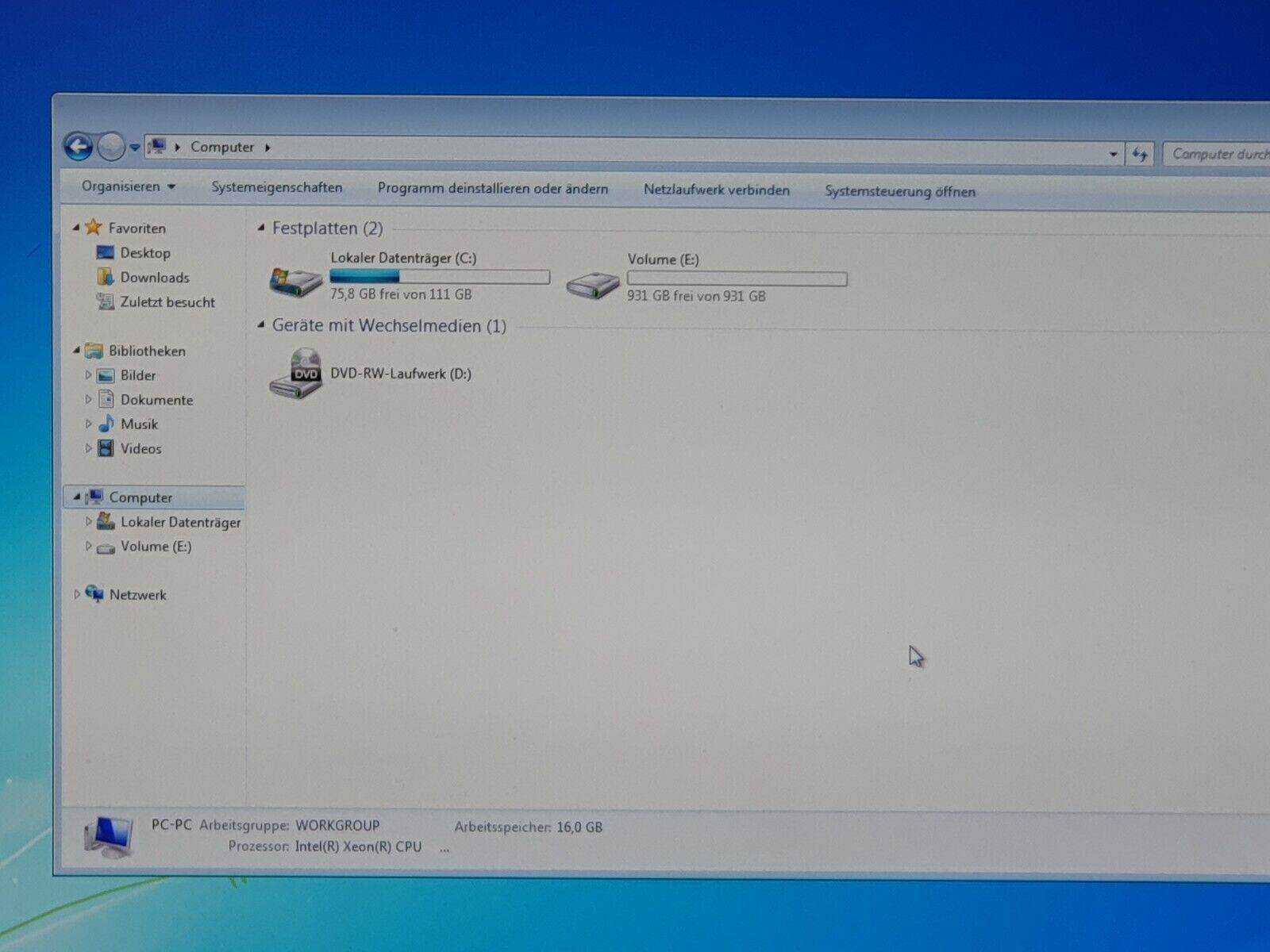Open Lokaler Datenträger (C:) drive icon
1270x952 pixels.
click(x=295, y=281)
